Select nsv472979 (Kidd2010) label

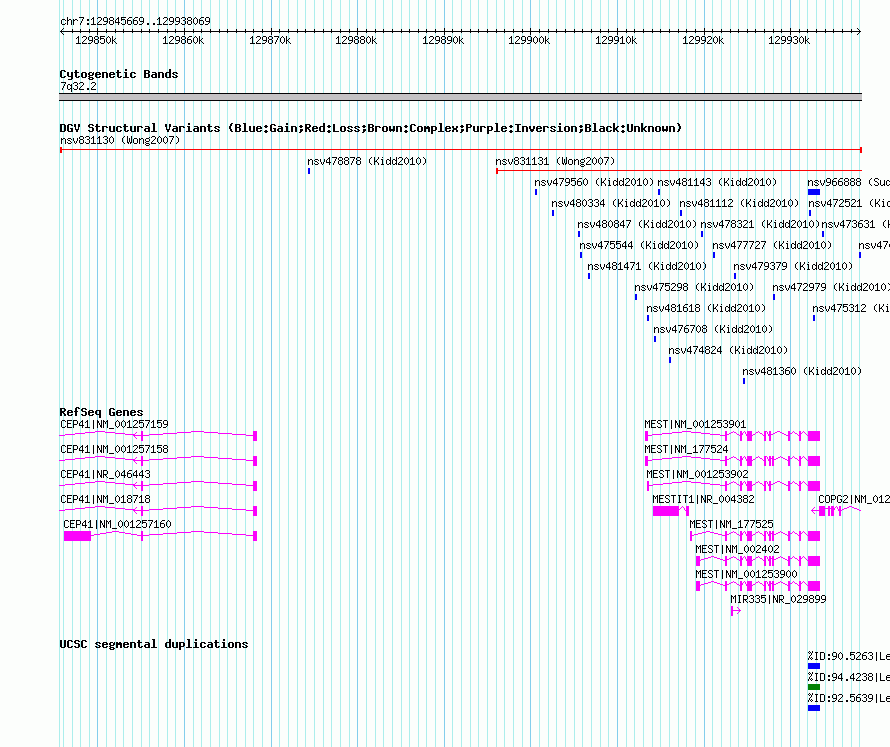click(831, 287)
